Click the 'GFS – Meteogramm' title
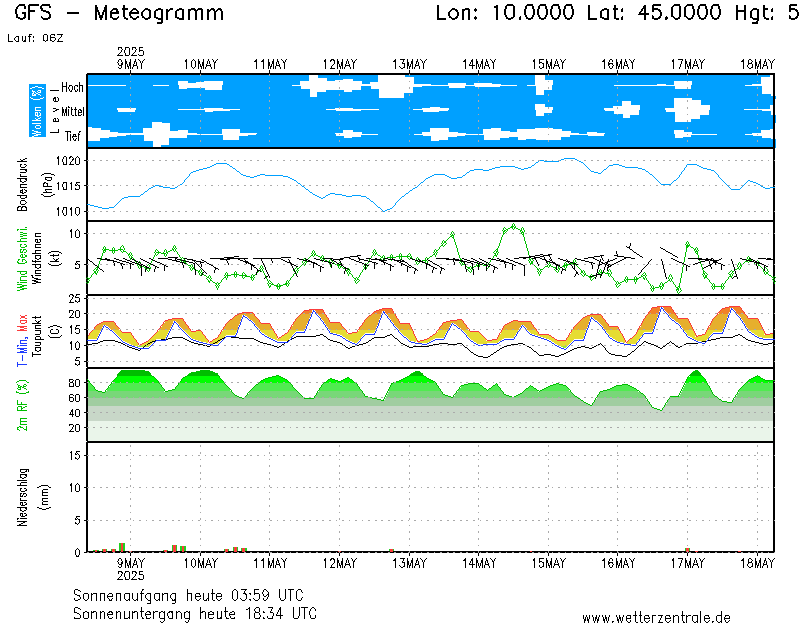The height and width of the screenshot is (625, 800). click(x=119, y=13)
